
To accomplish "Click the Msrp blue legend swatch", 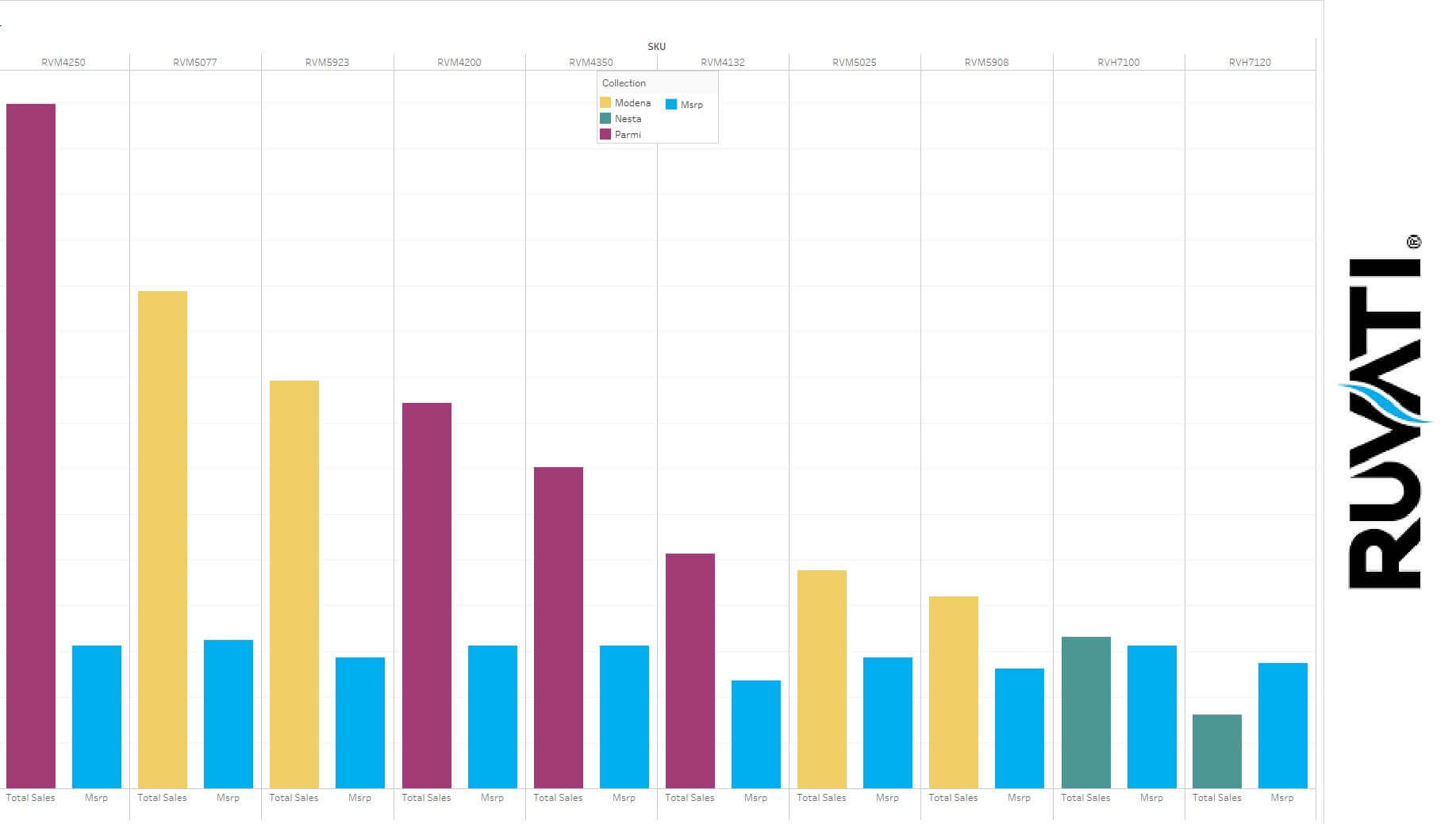I will click(671, 105).
